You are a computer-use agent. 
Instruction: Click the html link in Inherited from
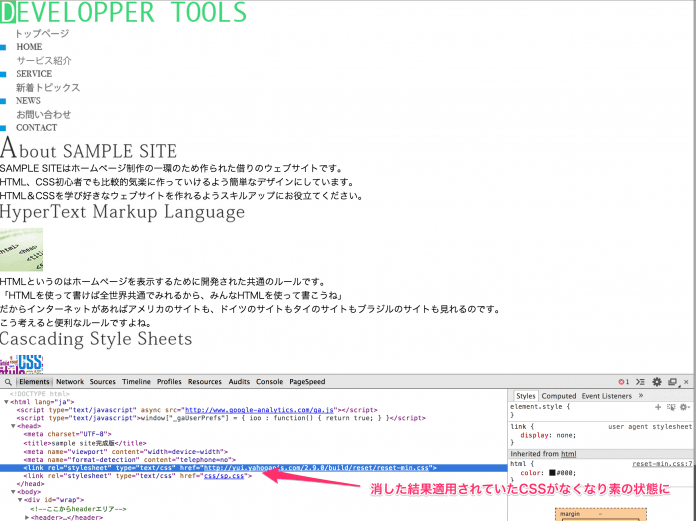[569, 454]
